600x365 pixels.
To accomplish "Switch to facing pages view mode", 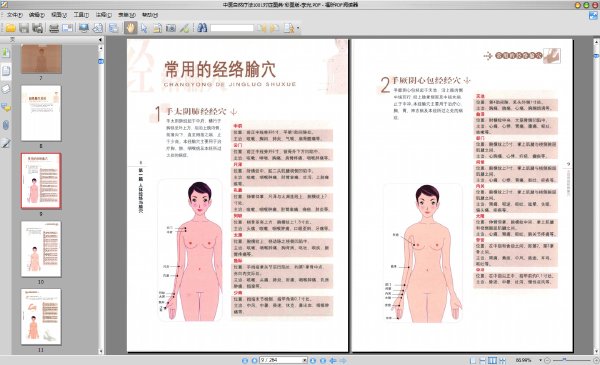I will click(x=492, y=360).
